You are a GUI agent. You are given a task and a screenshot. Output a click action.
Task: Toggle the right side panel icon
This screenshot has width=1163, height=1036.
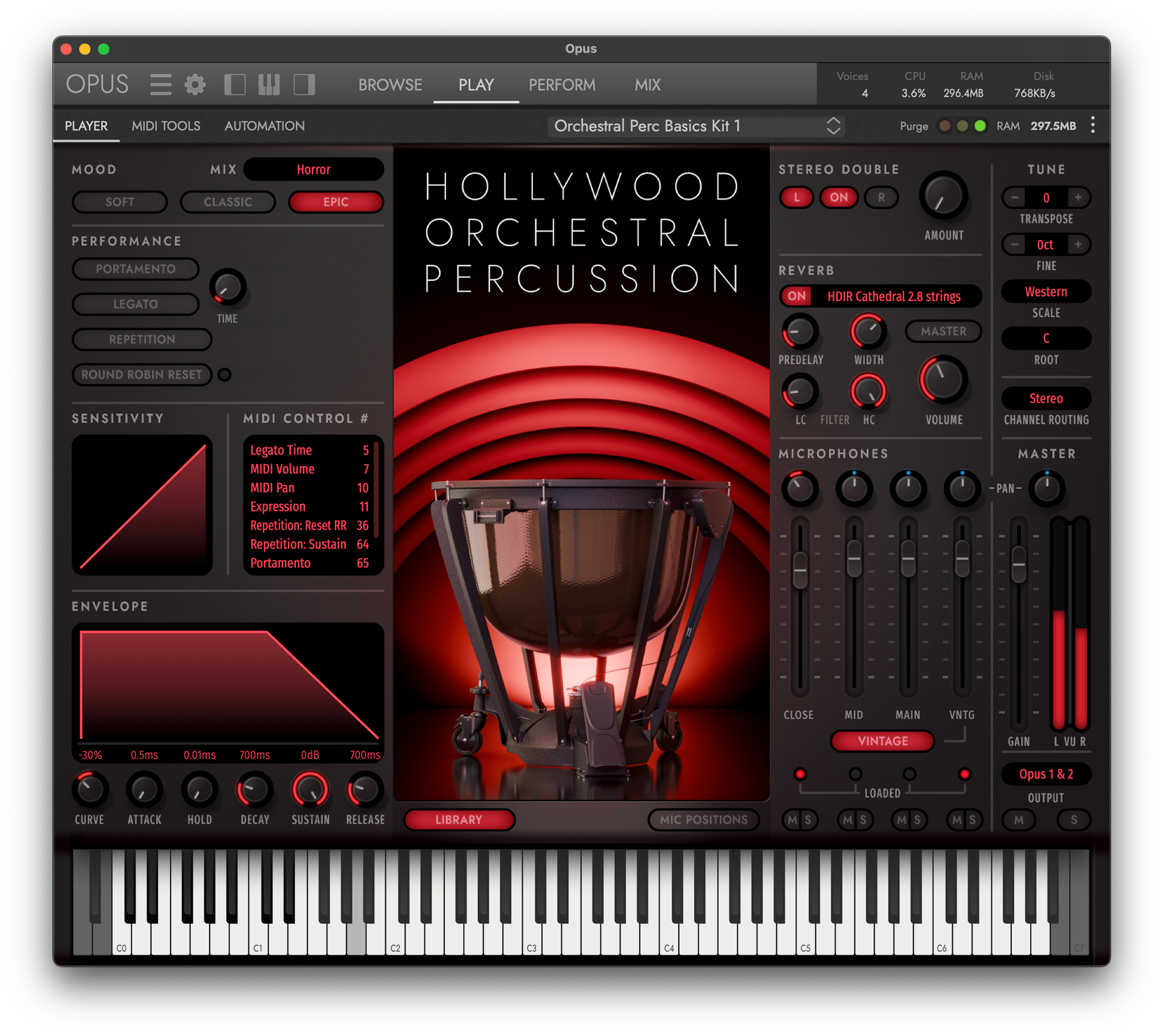click(304, 84)
